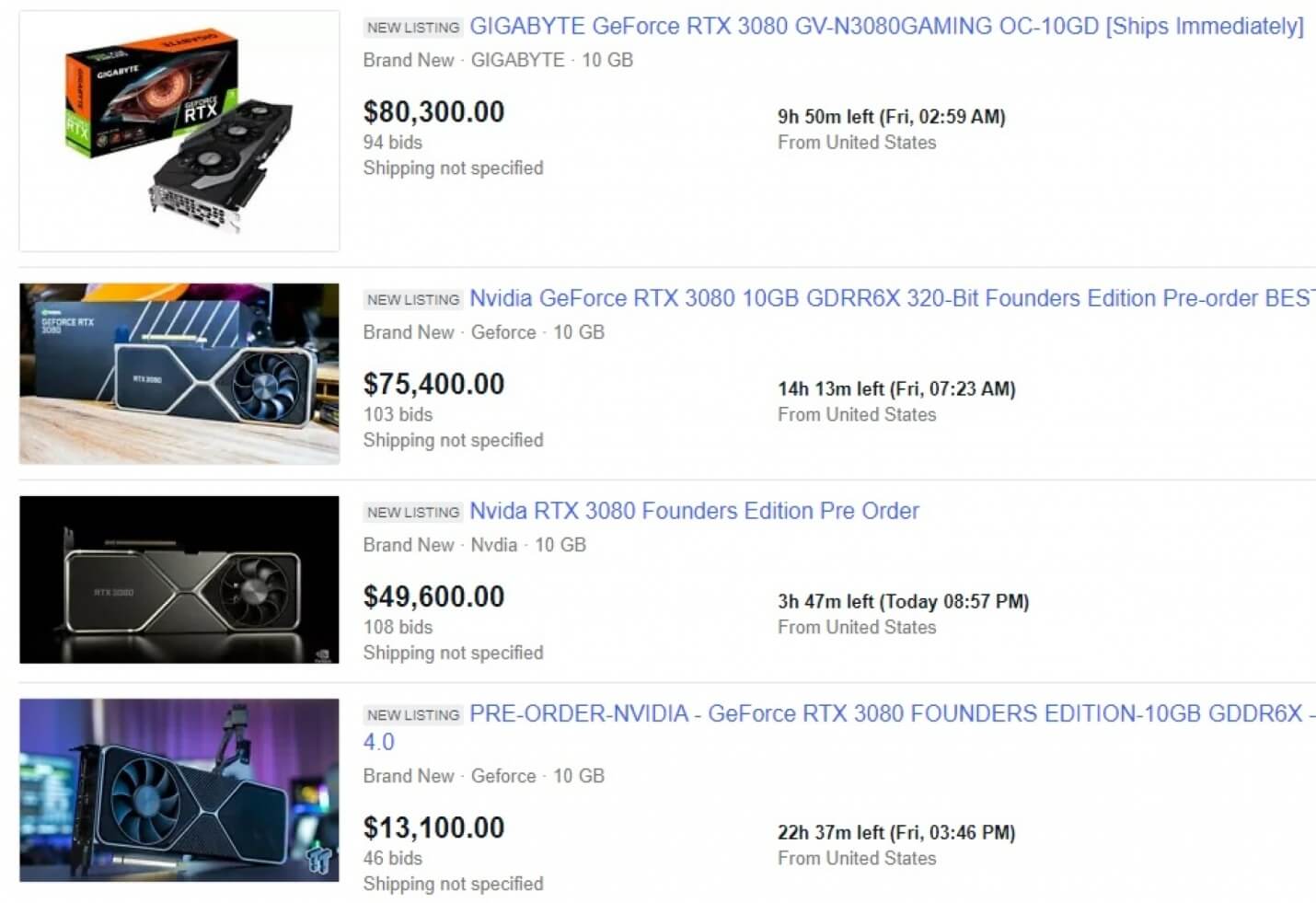Click the 108 bids count
The height and width of the screenshot is (903, 1316).
coord(398,628)
